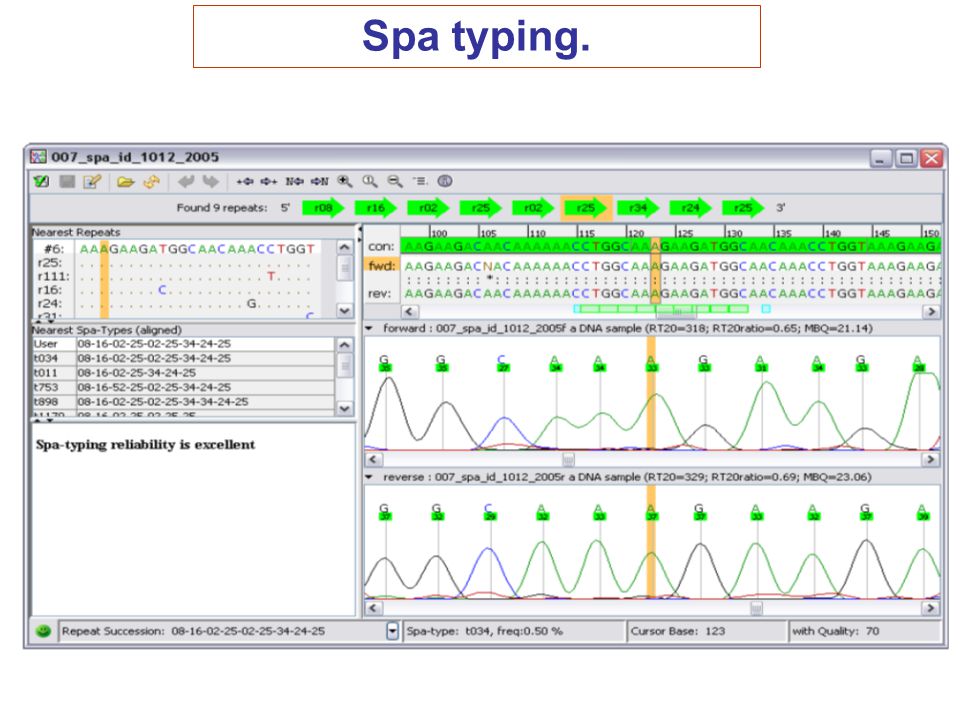Click the plus-before-arrows toolbar icon
This screenshot has width=960, height=720.
(245, 181)
